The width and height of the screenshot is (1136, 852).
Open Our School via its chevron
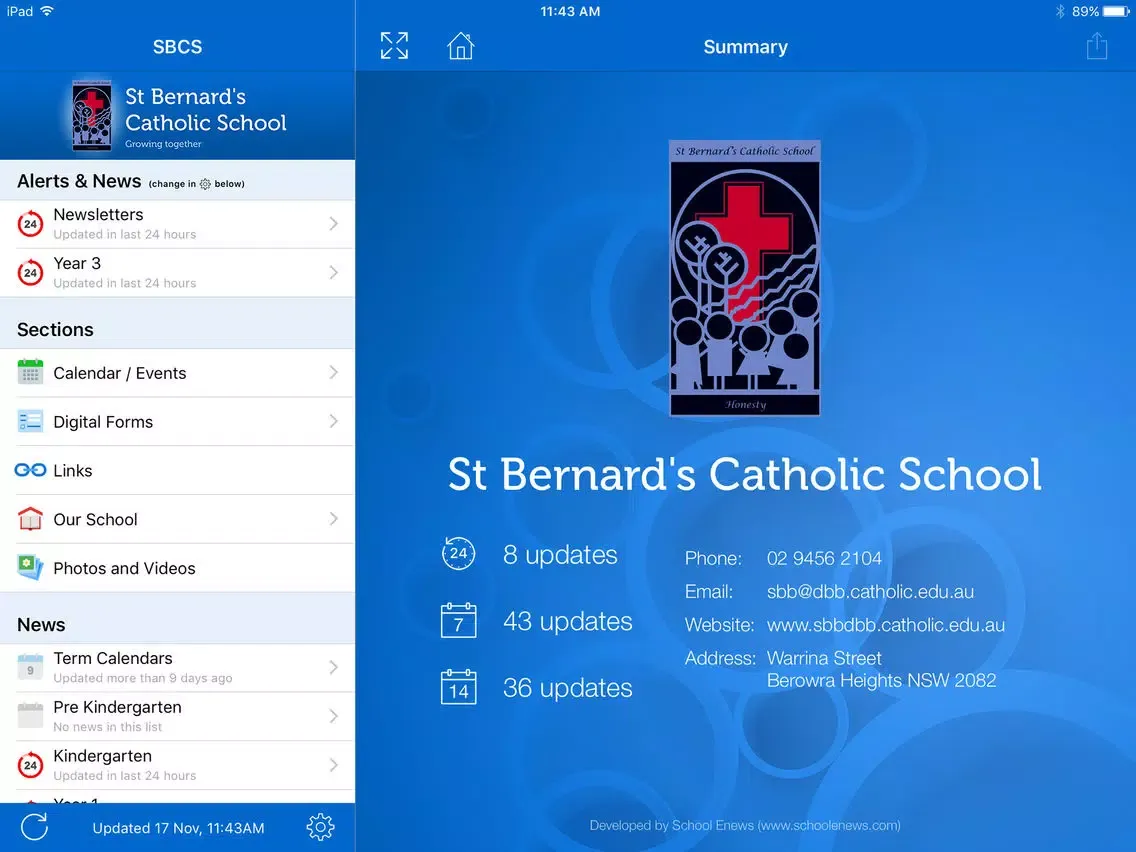pyautogui.click(x=333, y=518)
